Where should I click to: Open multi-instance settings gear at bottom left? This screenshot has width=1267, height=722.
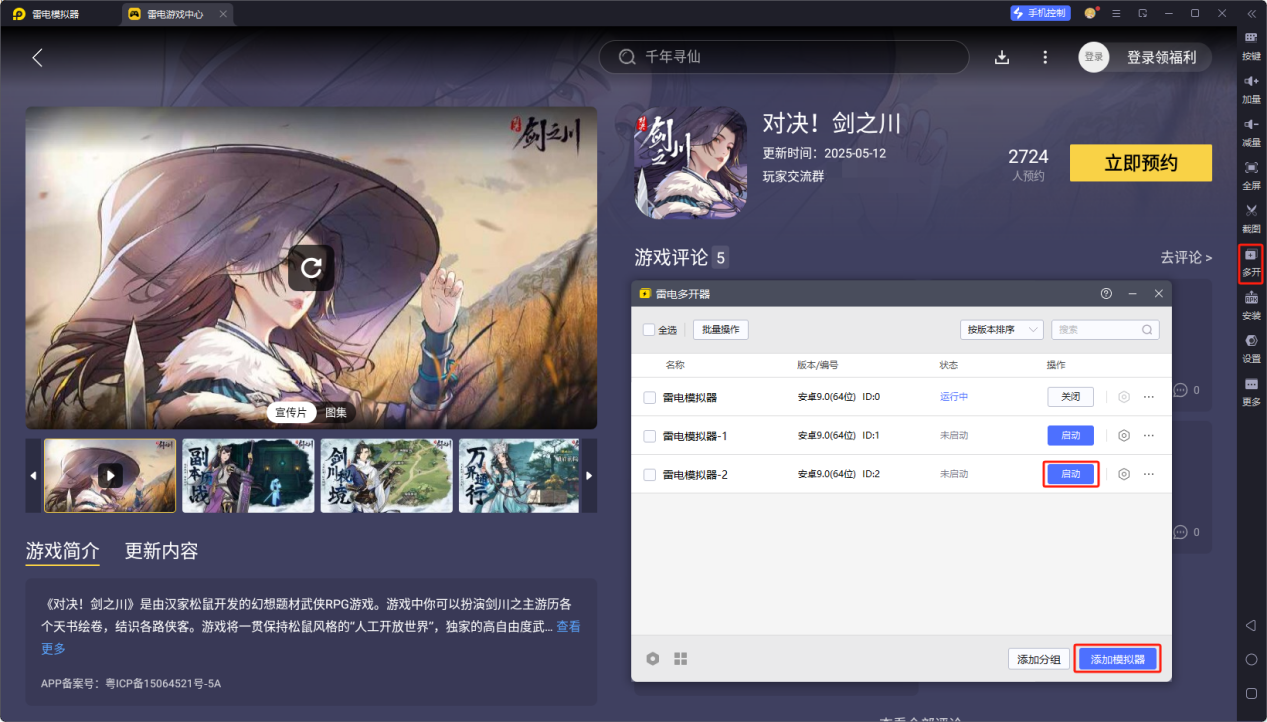(x=653, y=659)
